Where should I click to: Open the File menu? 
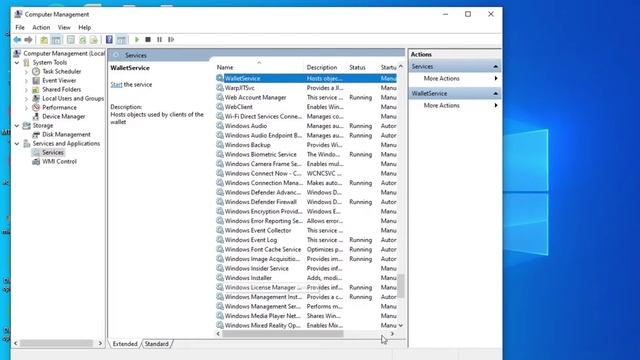pos(20,27)
